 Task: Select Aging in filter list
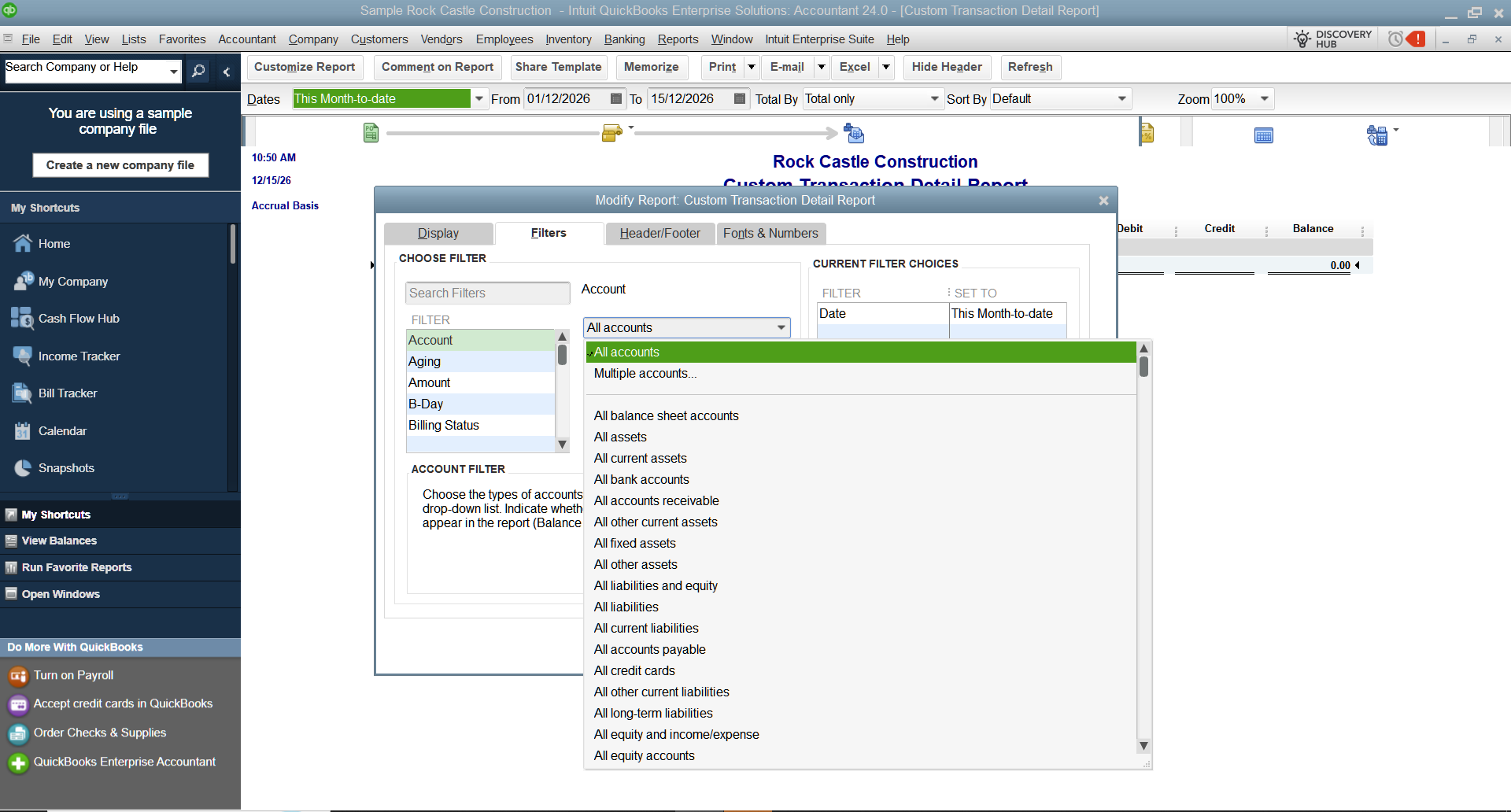tap(481, 362)
